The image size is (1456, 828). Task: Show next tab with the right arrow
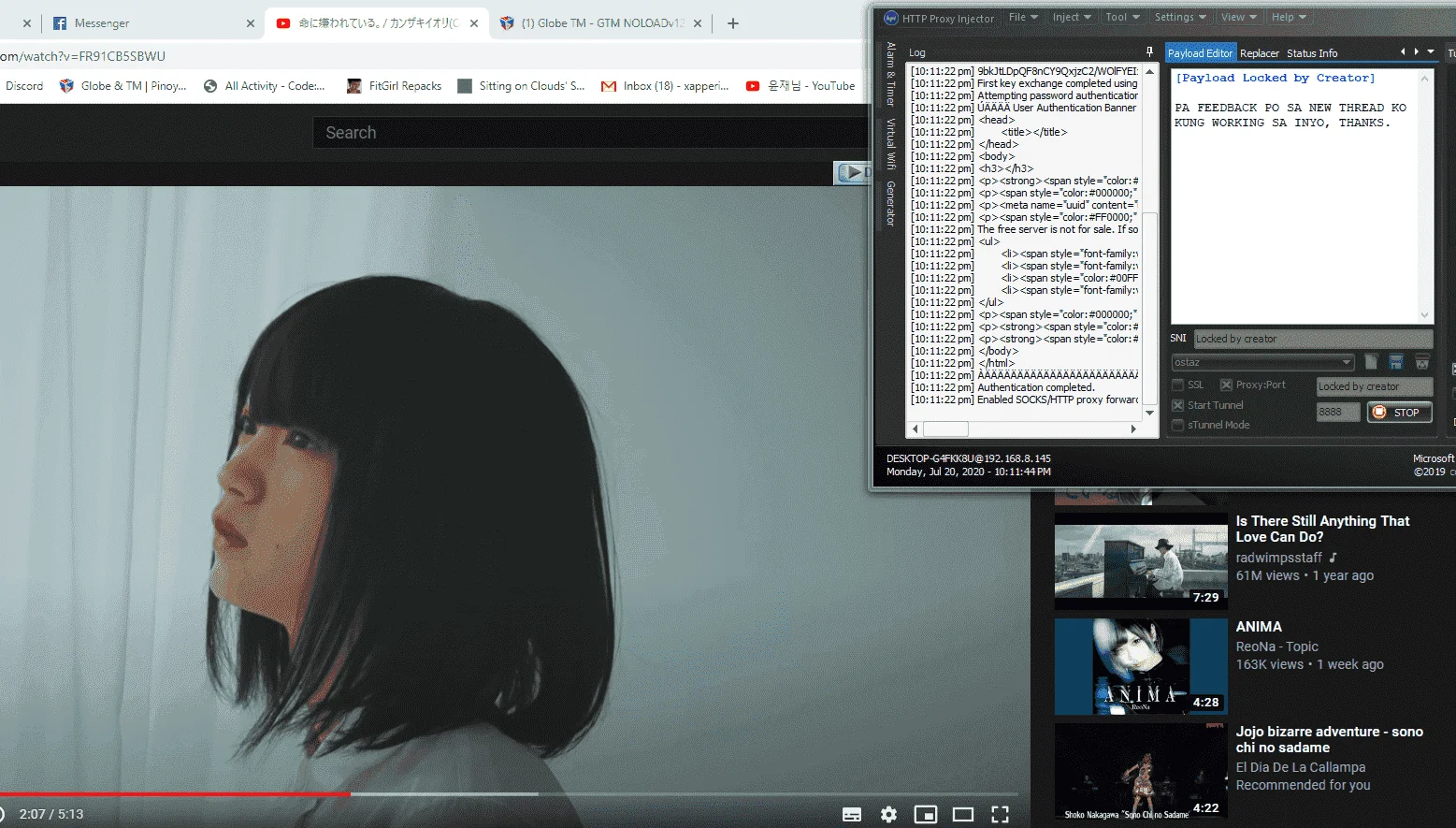pos(1417,52)
